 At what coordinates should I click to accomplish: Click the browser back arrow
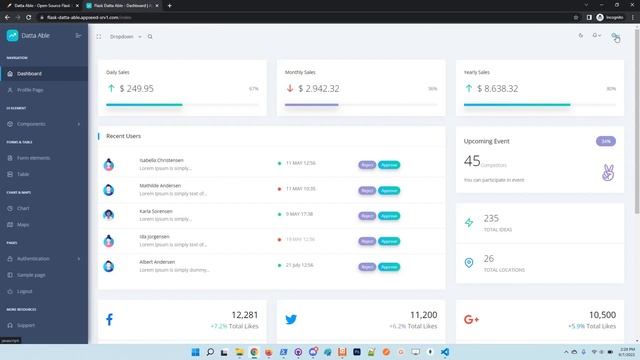(x=7, y=18)
